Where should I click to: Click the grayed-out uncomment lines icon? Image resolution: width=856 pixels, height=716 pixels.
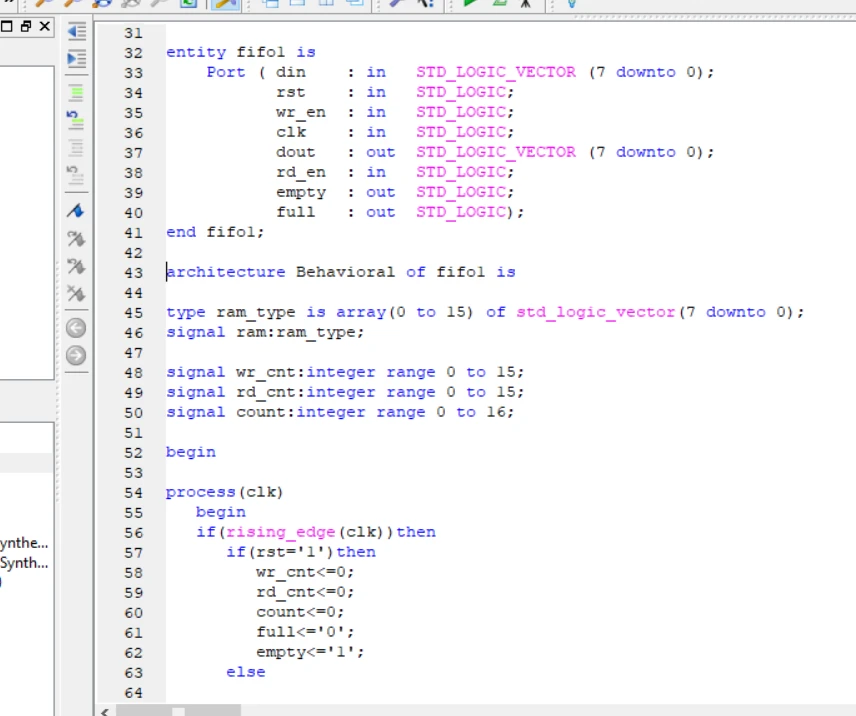pyautogui.click(x=76, y=148)
